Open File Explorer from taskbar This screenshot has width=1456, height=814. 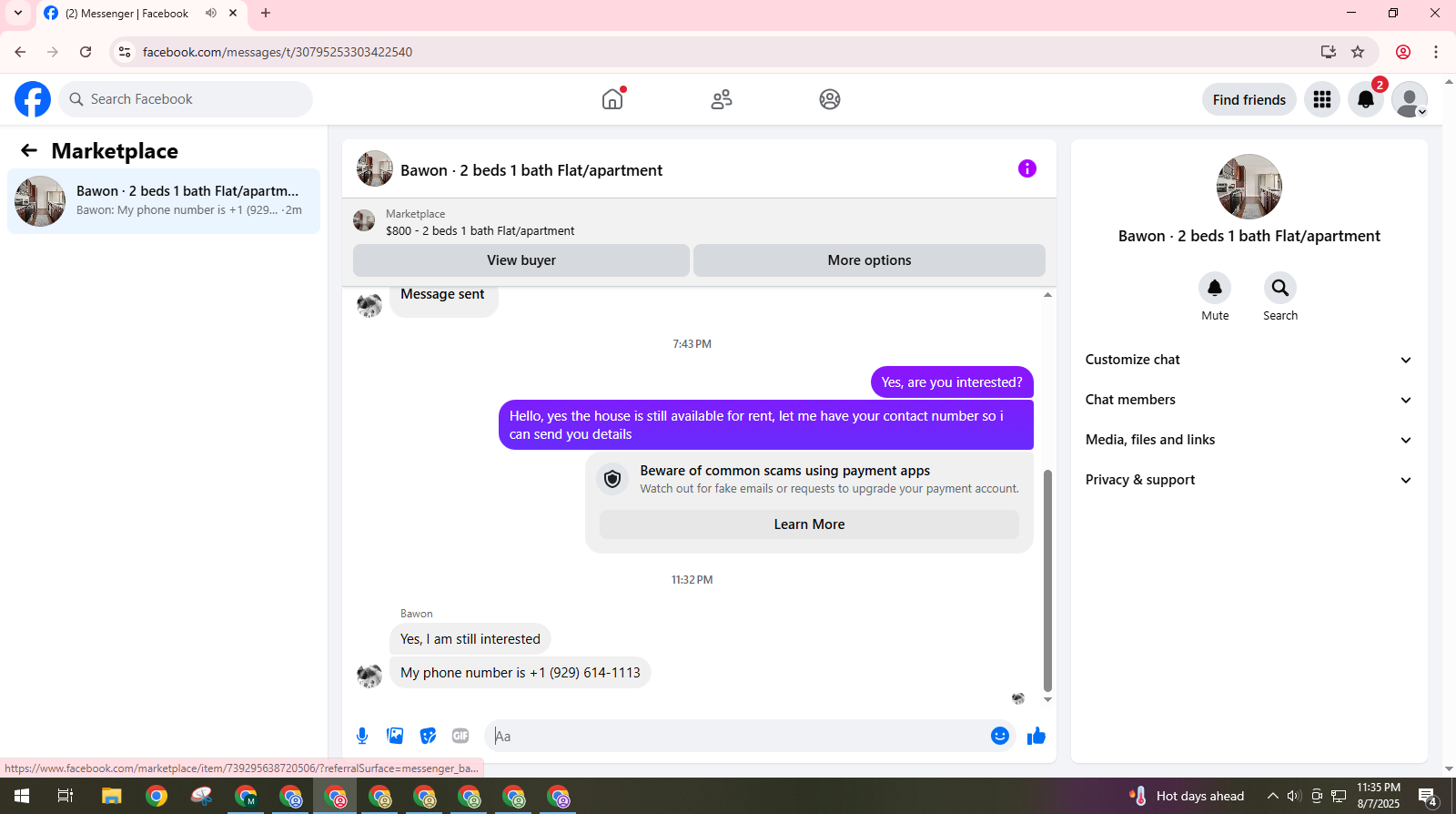[x=111, y=796]
